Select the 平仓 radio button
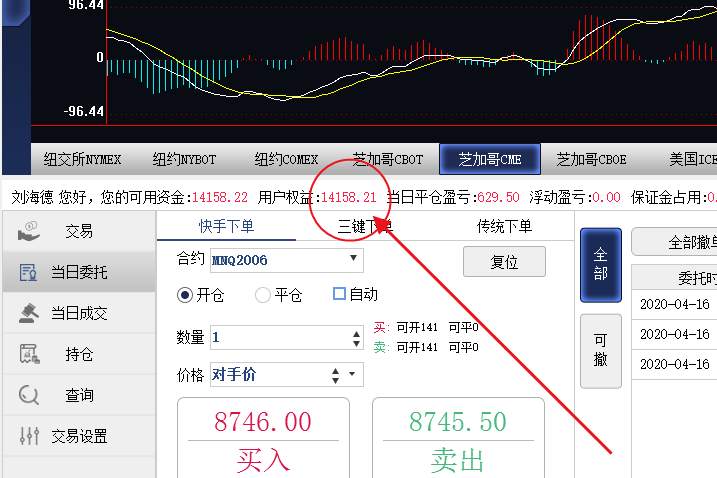Viewport: 717px width, 478px height. click(x=263, y=295)
